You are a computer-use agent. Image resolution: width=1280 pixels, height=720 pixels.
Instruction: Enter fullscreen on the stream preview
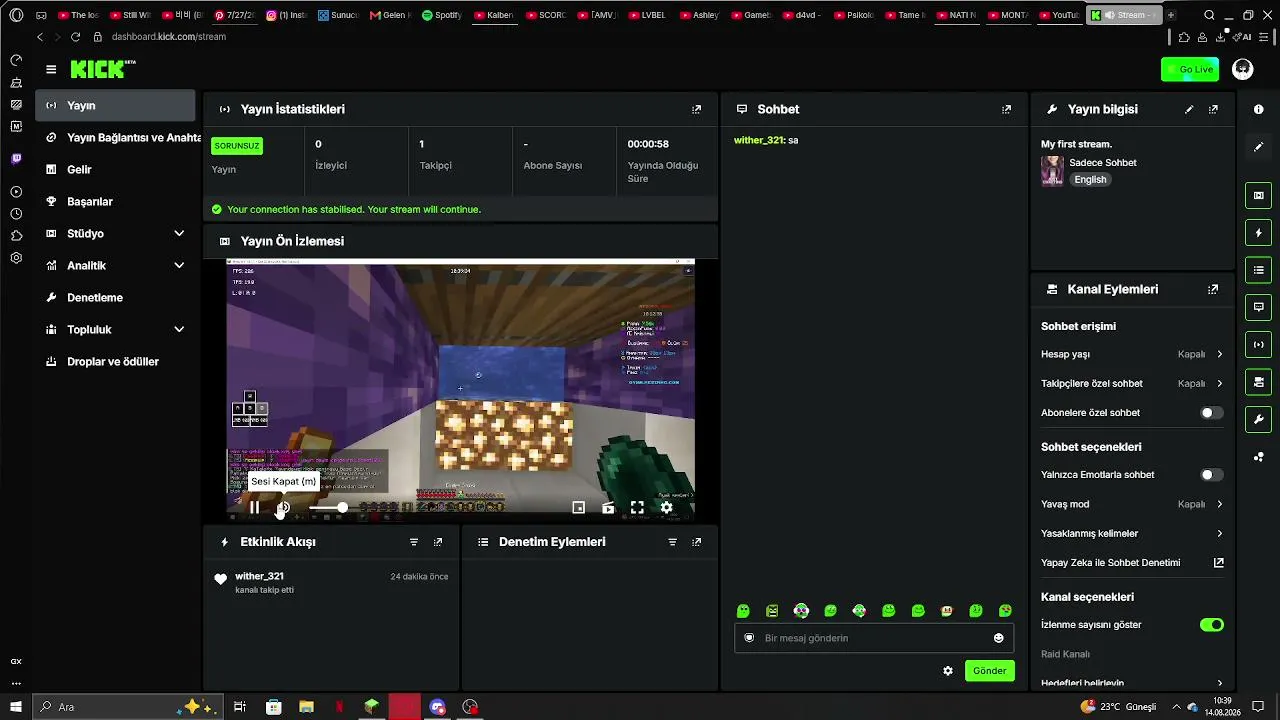(x=637, y=508)
